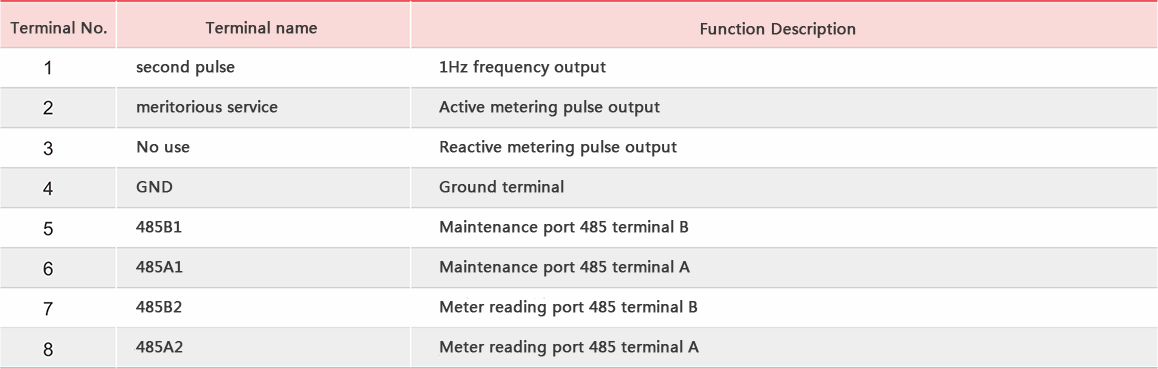Click 'Meter reading port 485 terminal A' text
Screen dimensions: 1158x369
tap(569, 347)
